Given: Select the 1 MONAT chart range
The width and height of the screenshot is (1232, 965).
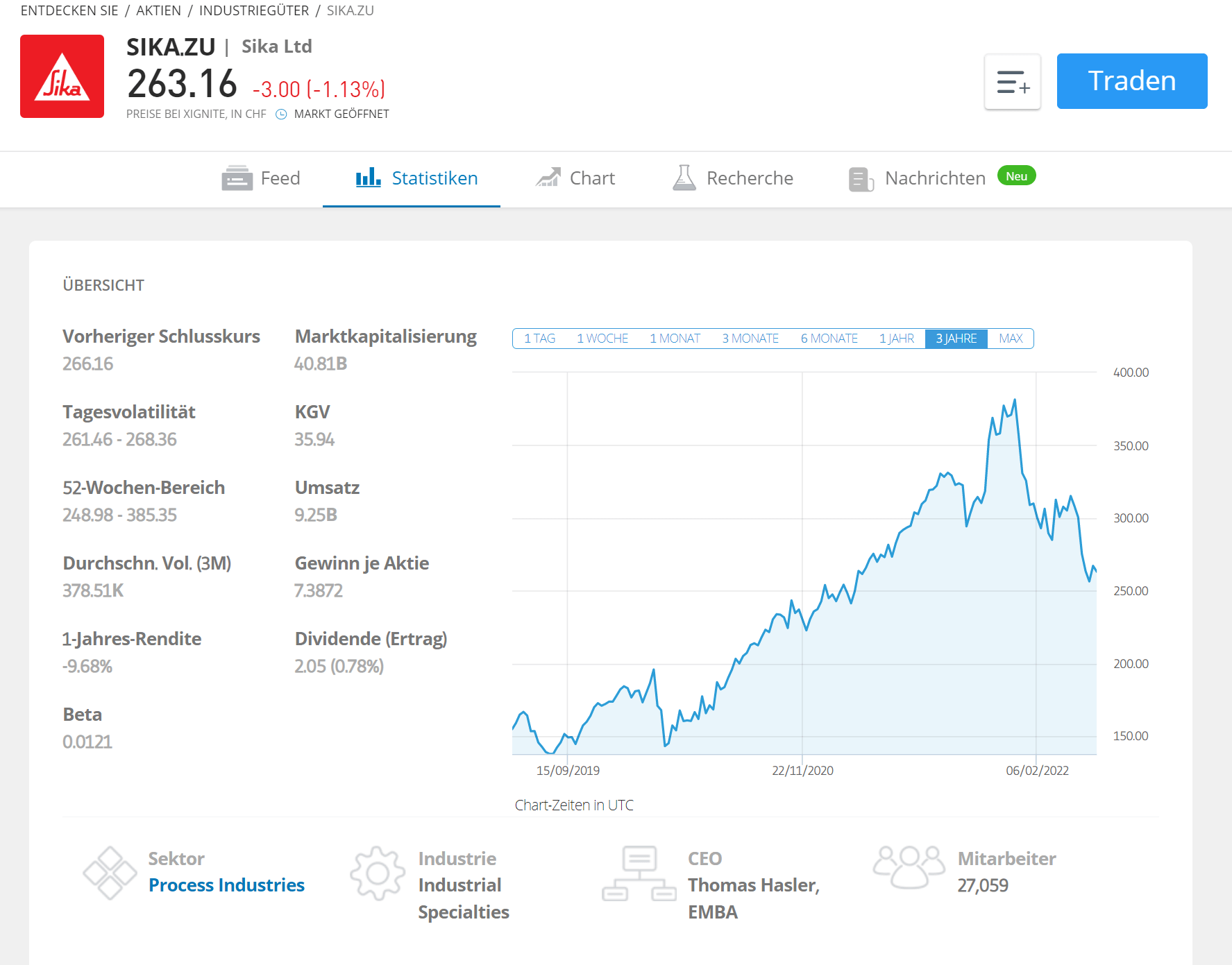Looking at the screenshot, I should 675,339.
